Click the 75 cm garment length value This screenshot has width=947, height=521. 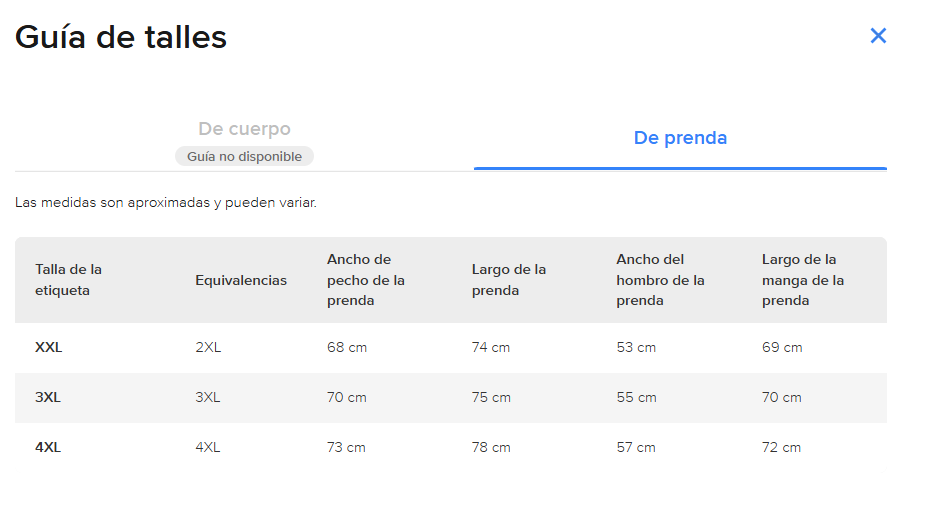click(491, 397)
